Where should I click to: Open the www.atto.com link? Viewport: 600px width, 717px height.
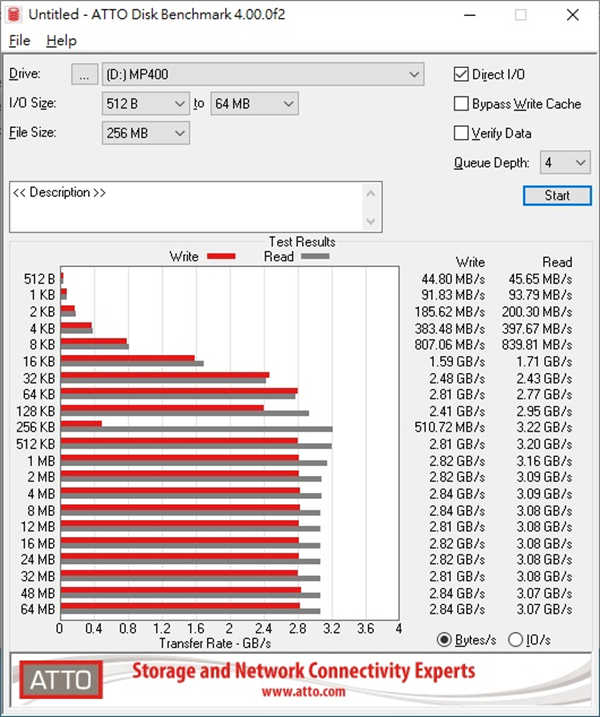tap(304, 691)
